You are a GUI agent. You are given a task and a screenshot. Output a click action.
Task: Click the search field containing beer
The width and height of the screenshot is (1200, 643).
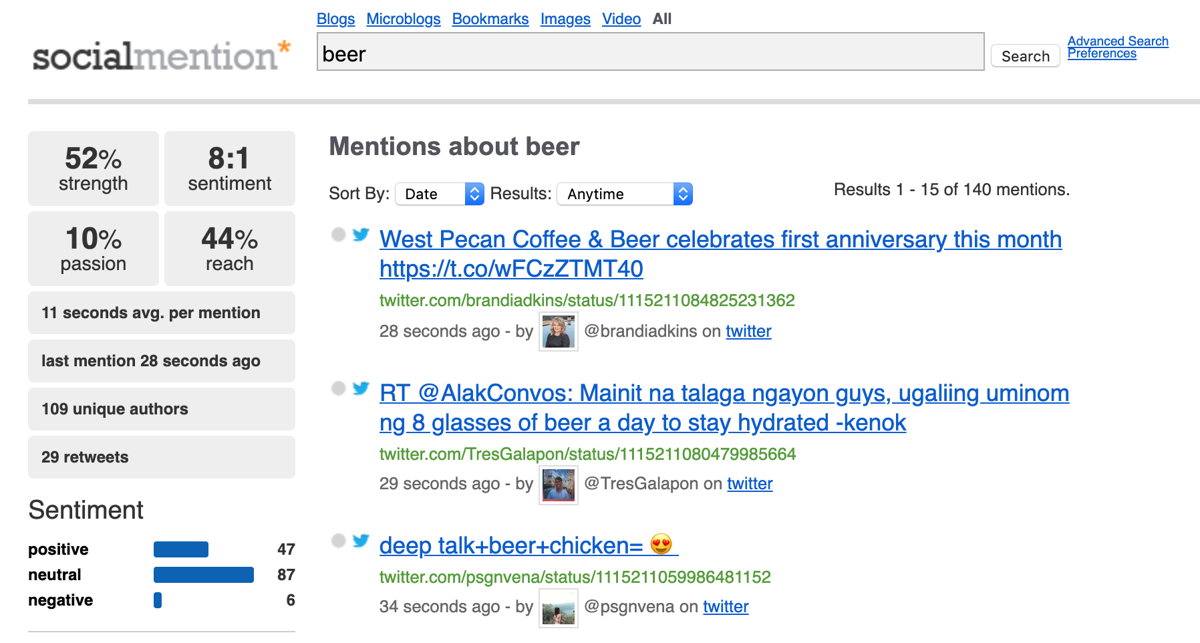point(651,52)
